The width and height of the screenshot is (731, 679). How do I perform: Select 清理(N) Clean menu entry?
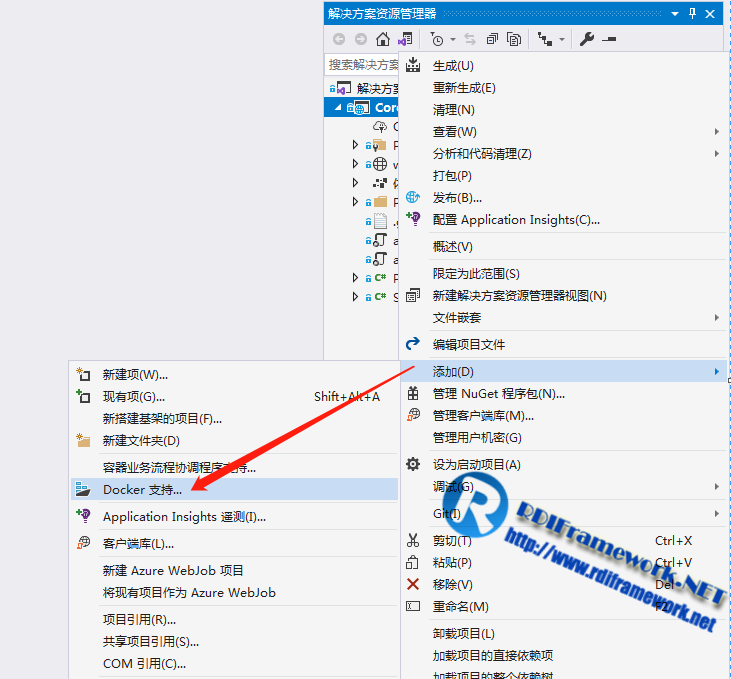(562, 110)
